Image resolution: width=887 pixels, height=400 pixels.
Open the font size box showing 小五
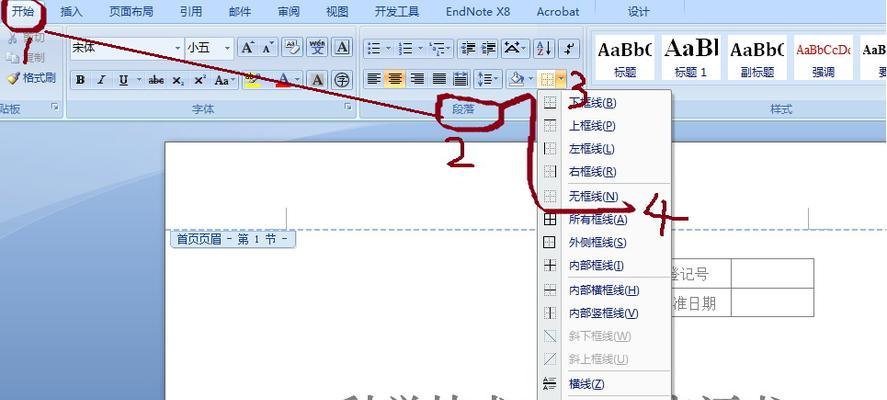point(209,48)
